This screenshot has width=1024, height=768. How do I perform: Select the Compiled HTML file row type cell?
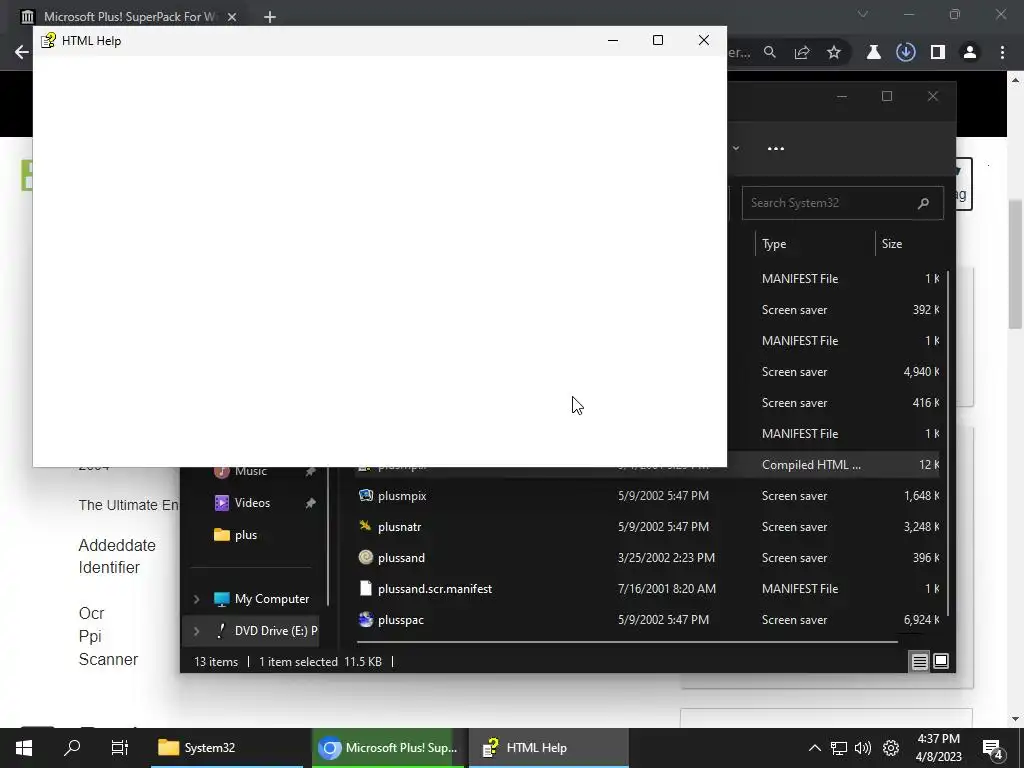click(811, 465)
